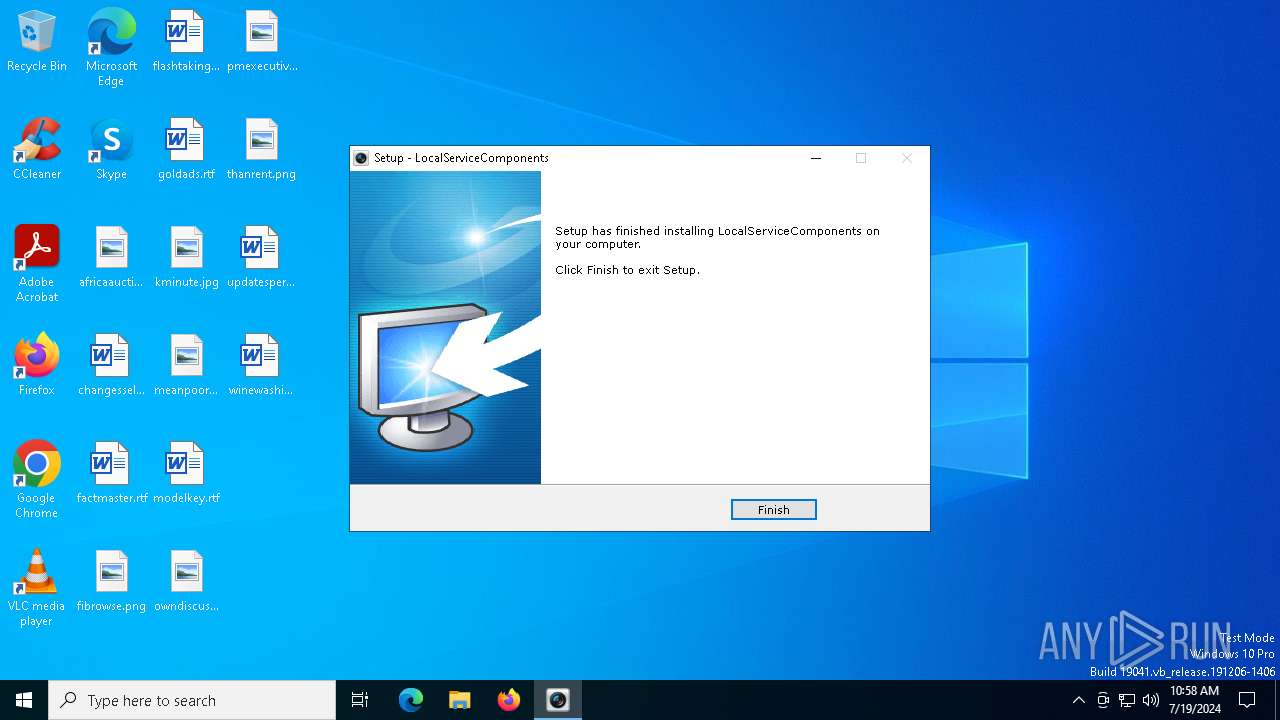
Task: Select the CCleaner desktop shortcut
Action: [37, 150]
